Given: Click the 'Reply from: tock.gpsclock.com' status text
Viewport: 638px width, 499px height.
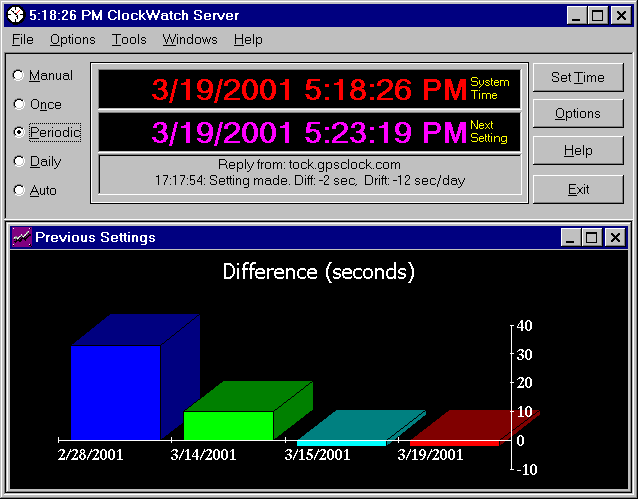Looking at the screenshot, I should click(309, 164).
